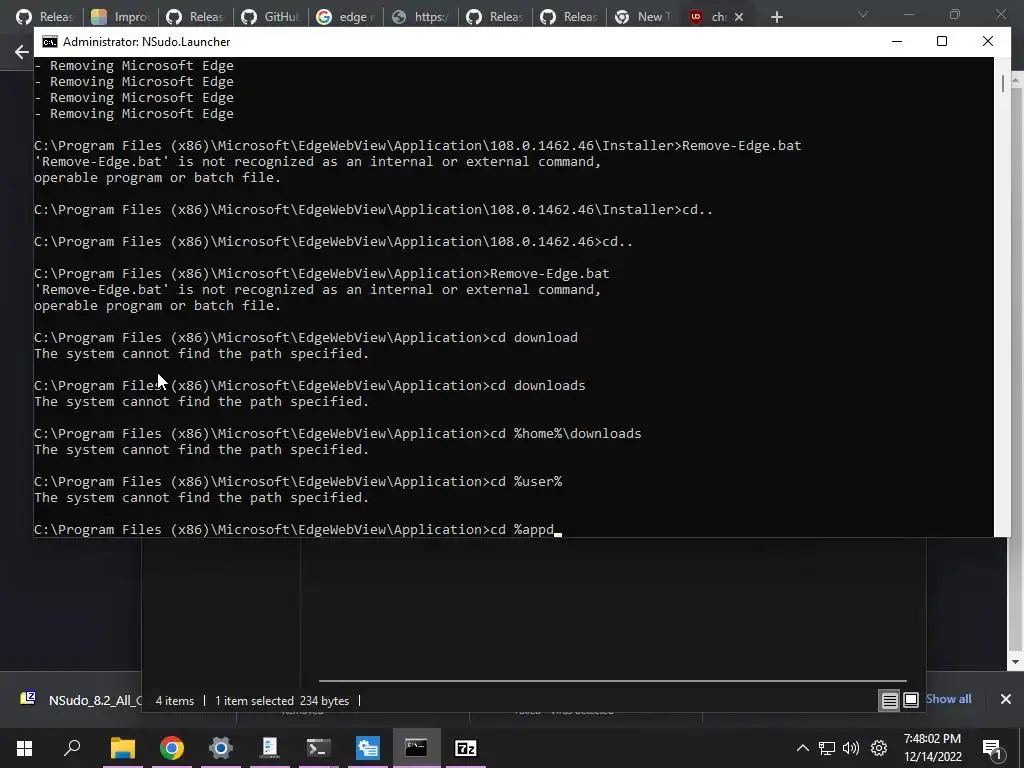
Task: Open the terminal prompt icon left of the blue server icon
Action: click(319, 748)
